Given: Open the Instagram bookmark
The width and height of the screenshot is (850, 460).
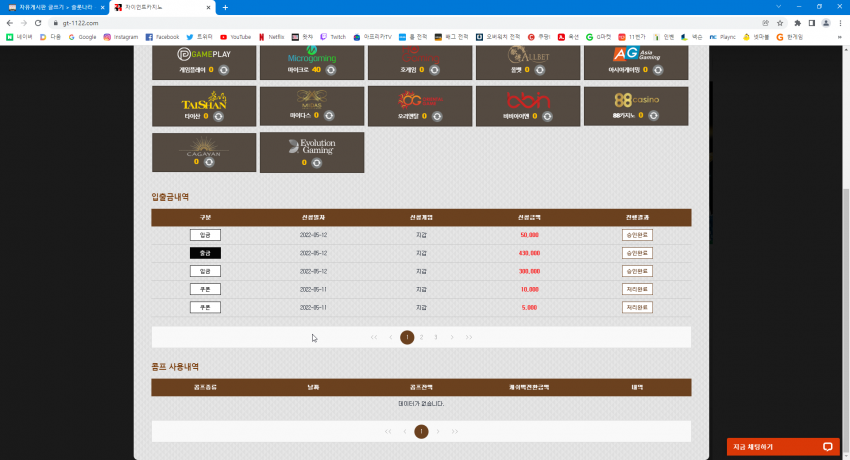Looking at the screenshot, I should [121, 37].
